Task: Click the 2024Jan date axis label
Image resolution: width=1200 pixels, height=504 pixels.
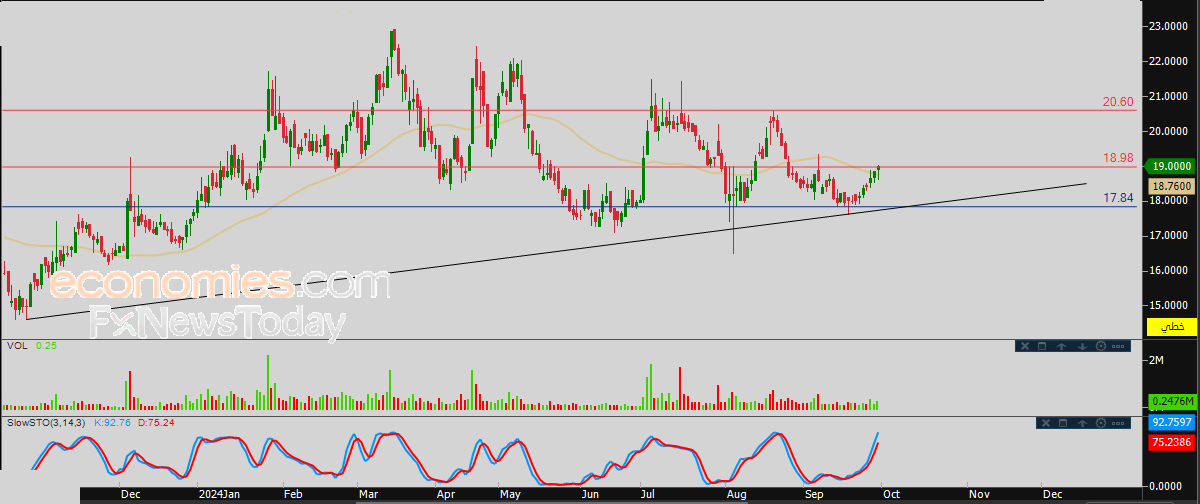Action: [217, 494]
